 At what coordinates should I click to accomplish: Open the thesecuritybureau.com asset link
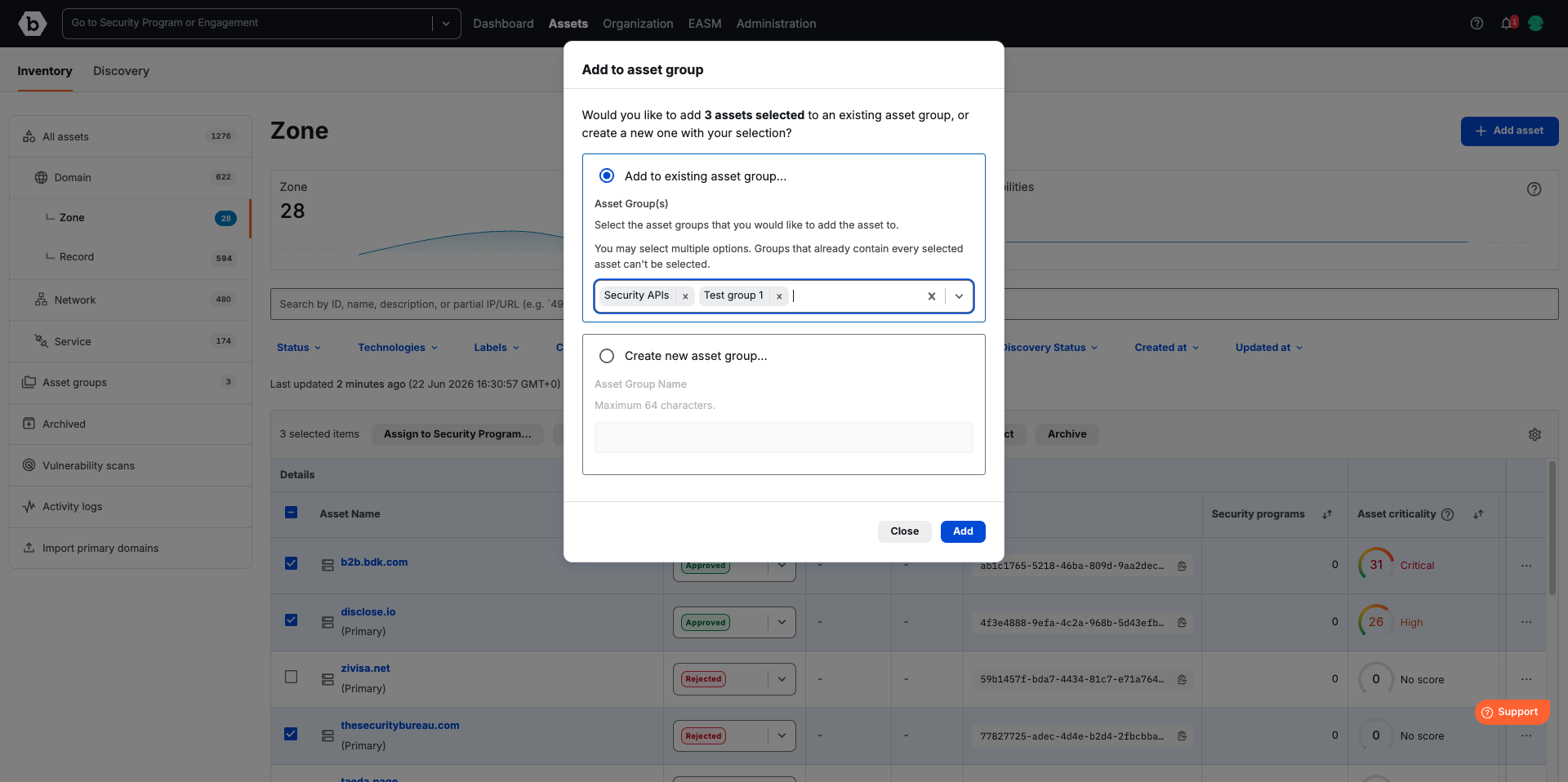[400, 726]
